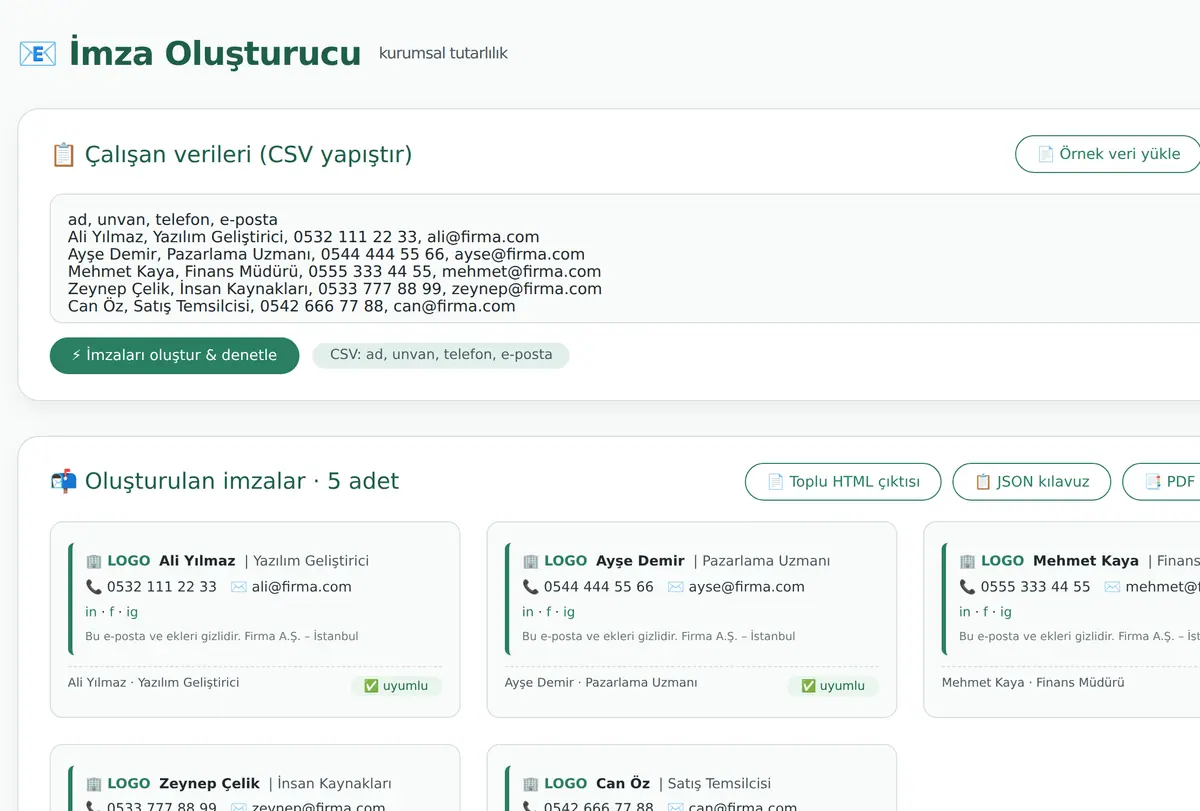Click the caption Mehmet Kaya · Finans Müdürü
1200x811 pixels.
(1033, 682)
